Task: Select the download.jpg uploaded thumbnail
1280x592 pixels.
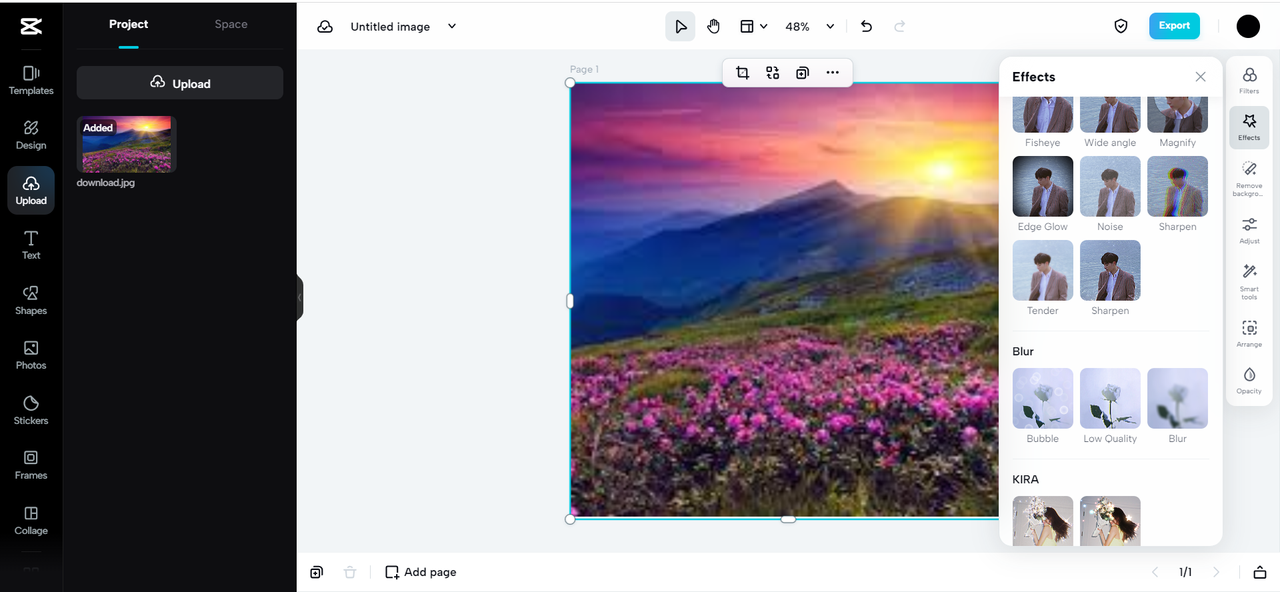Action: pyautogui.click(x=126, y=144)
